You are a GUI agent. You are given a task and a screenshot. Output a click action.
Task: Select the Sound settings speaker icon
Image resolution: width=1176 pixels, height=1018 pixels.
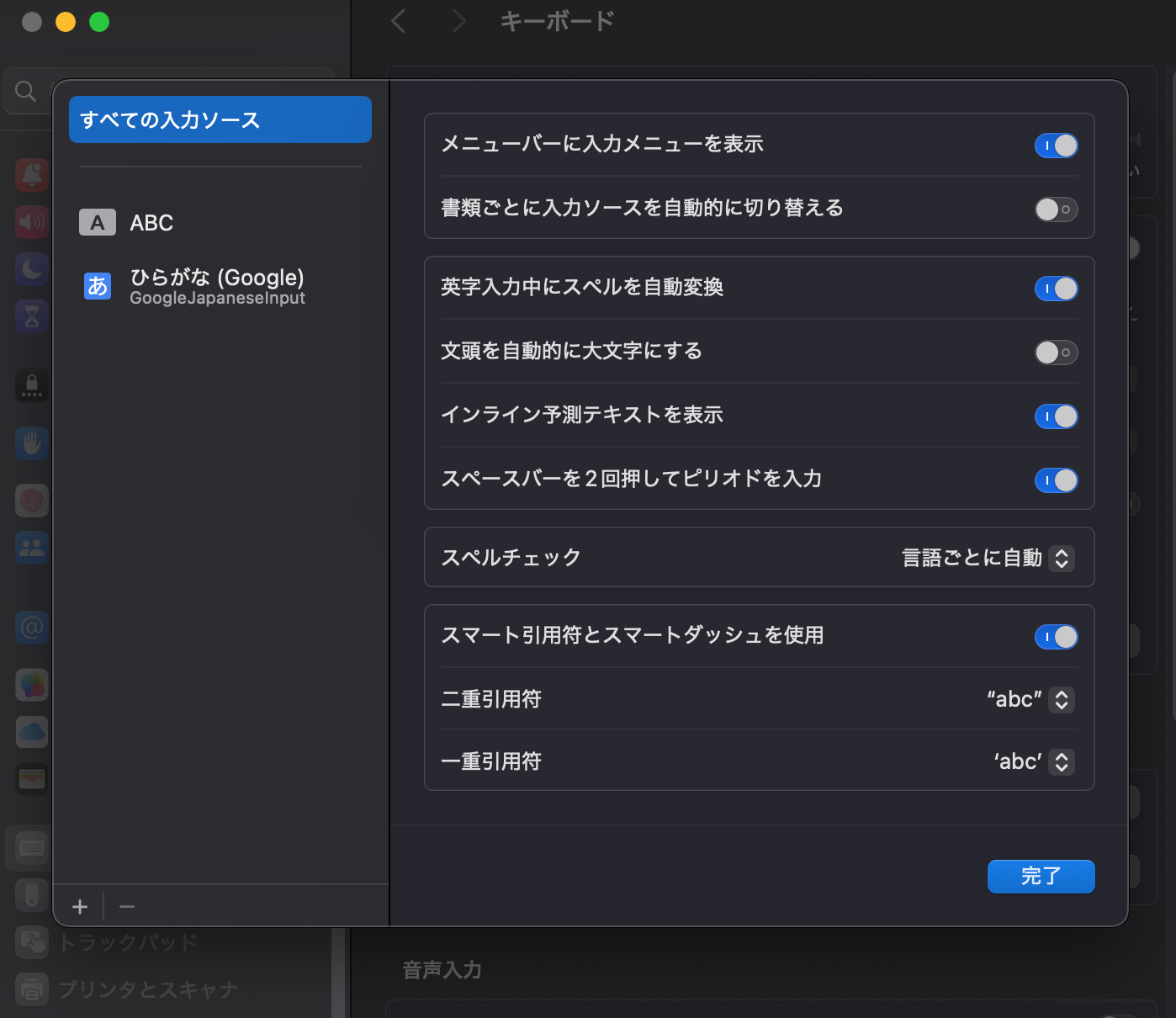(x=31, y=222)
